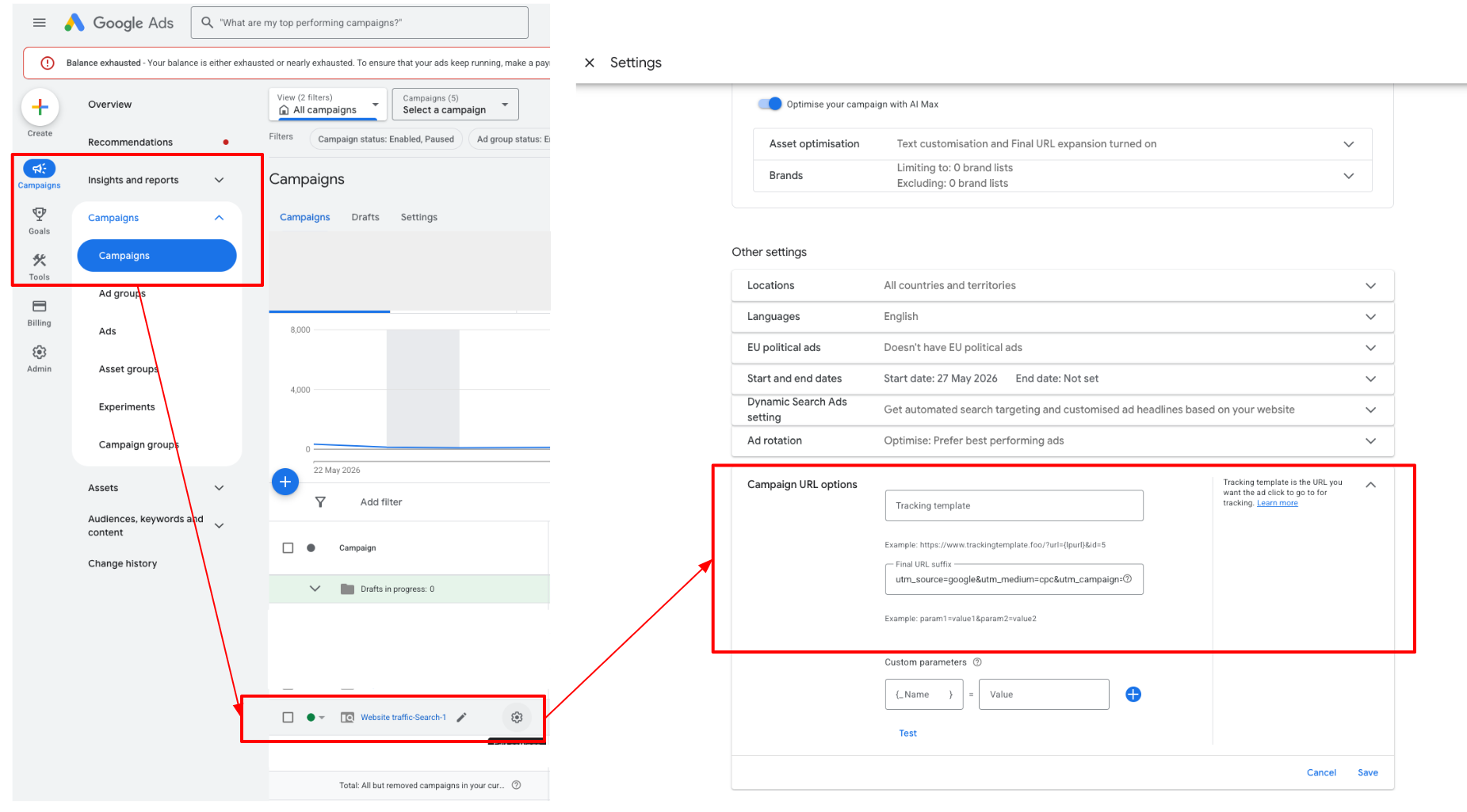The width and height of the screenshot is (1467, 812).
Task: Click the Campaign status filter chip
Action: click(x=386, y=139)
